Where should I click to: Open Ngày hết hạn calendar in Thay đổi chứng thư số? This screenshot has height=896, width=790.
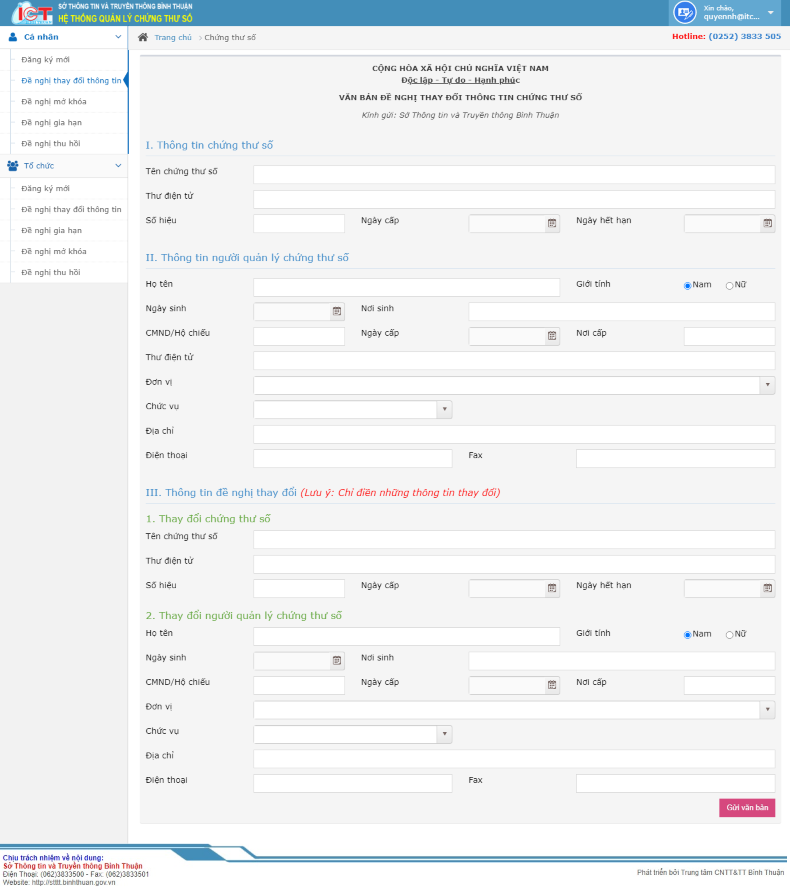click(768, 589)
